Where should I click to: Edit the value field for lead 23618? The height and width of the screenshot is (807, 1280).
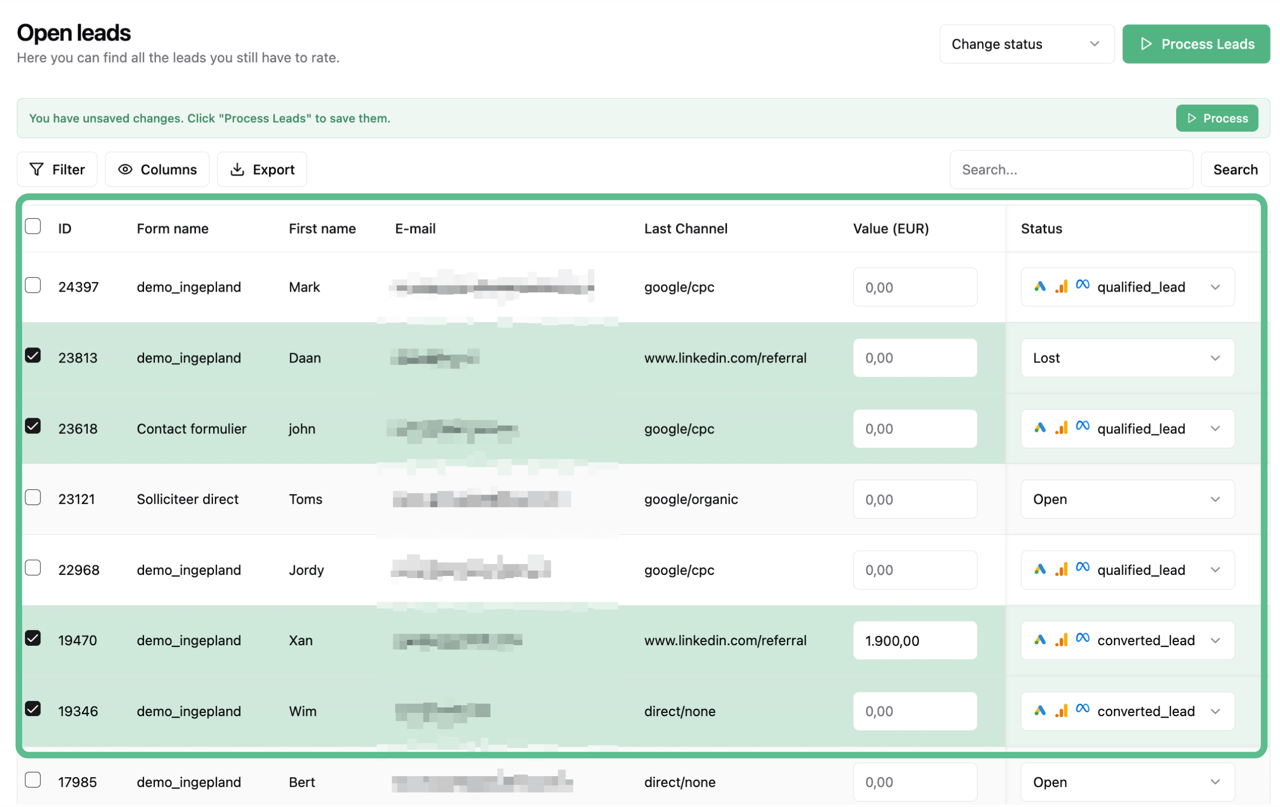tap(915, 428)
